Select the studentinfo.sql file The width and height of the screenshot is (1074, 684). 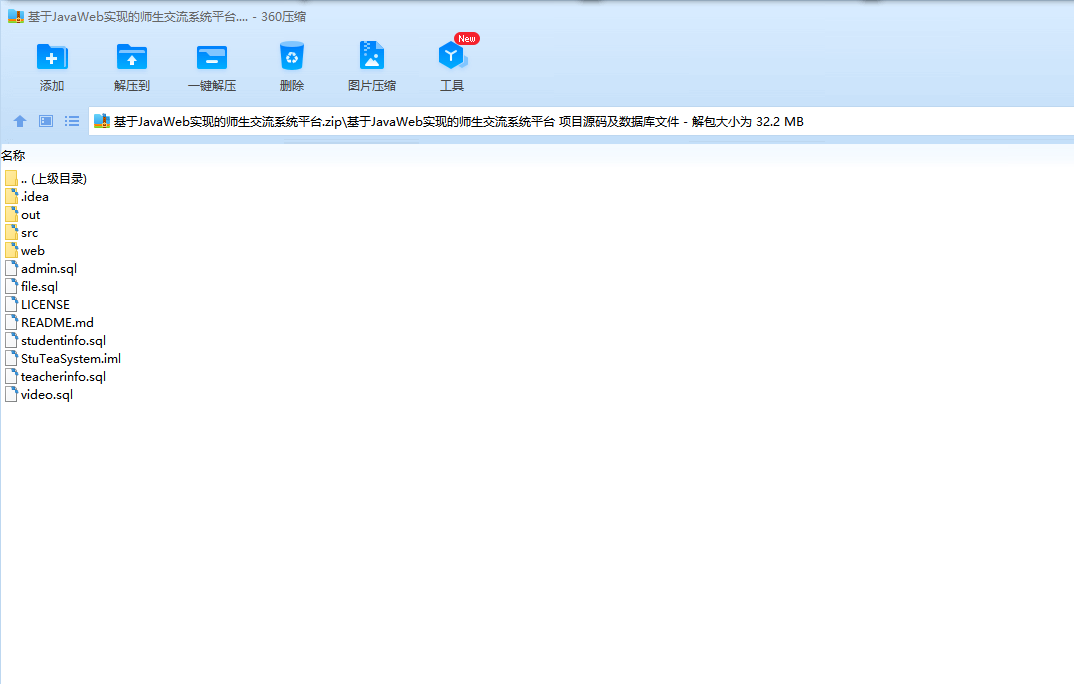(x=55, y=341)
